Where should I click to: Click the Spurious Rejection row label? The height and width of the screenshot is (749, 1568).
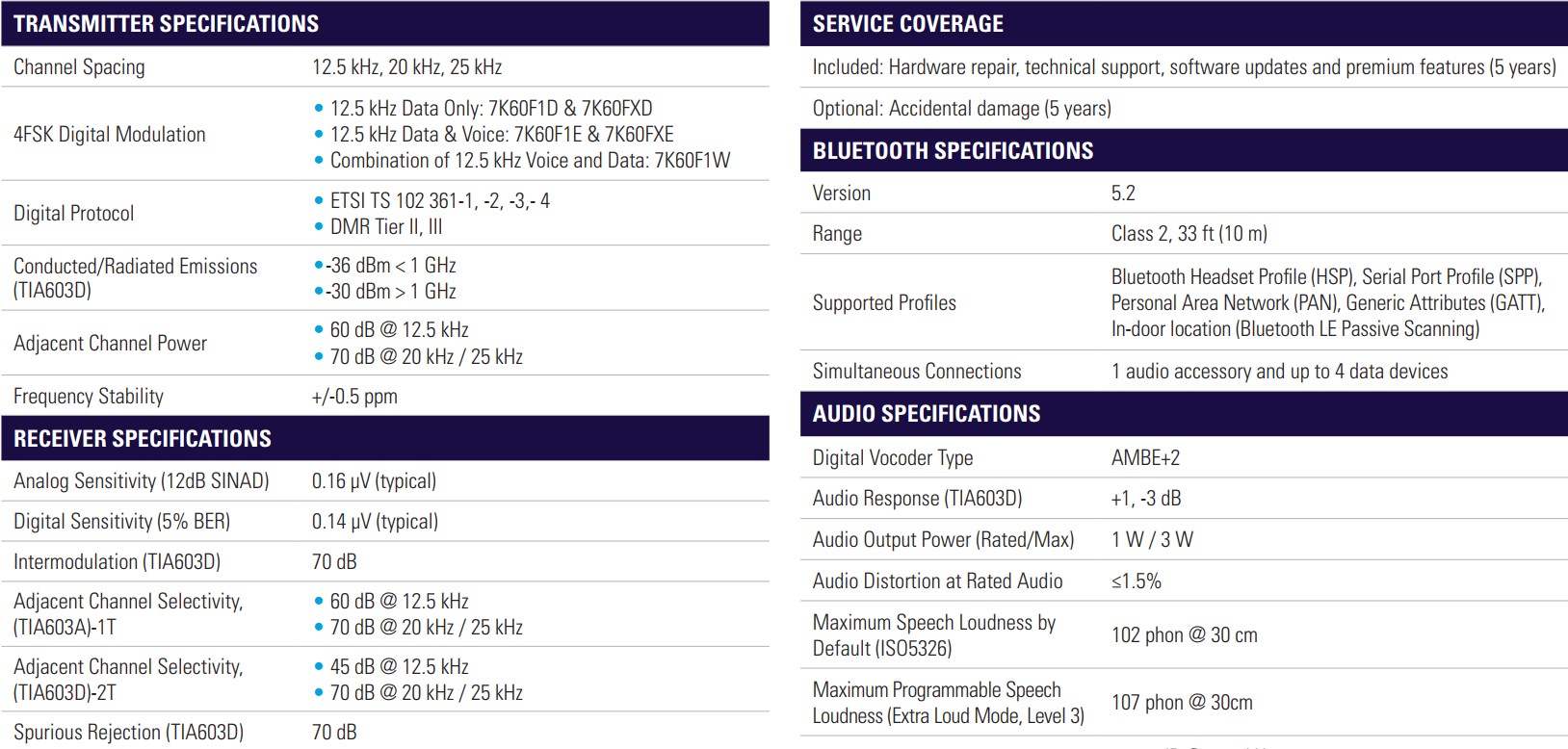pos(128,733)
